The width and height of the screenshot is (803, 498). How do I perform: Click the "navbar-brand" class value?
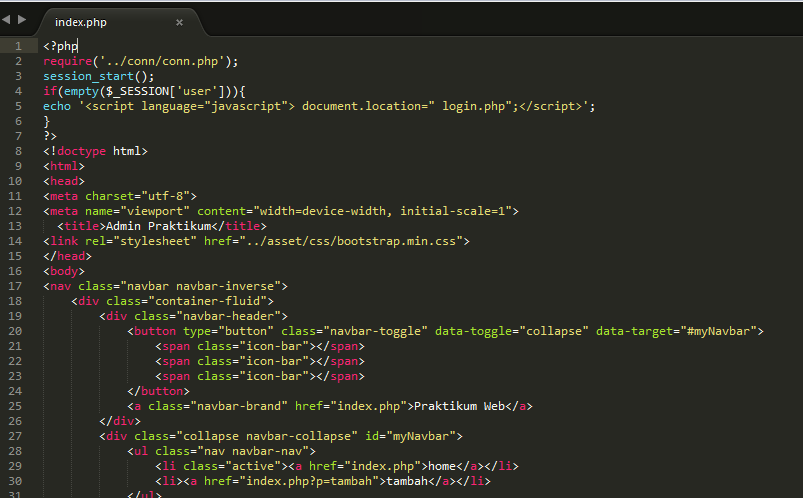click(239, 406)
